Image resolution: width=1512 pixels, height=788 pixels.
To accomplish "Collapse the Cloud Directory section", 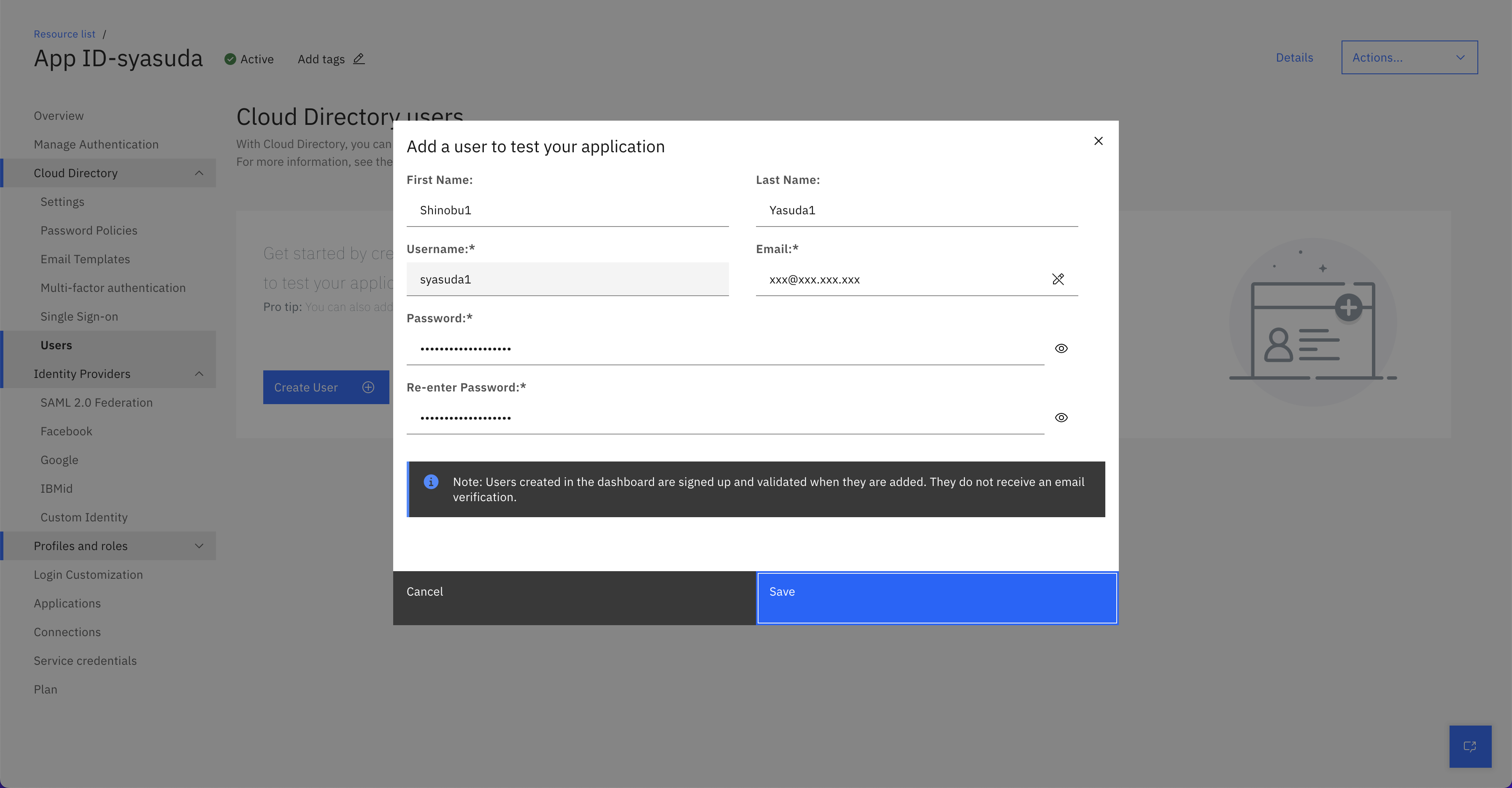I will 199,173.
